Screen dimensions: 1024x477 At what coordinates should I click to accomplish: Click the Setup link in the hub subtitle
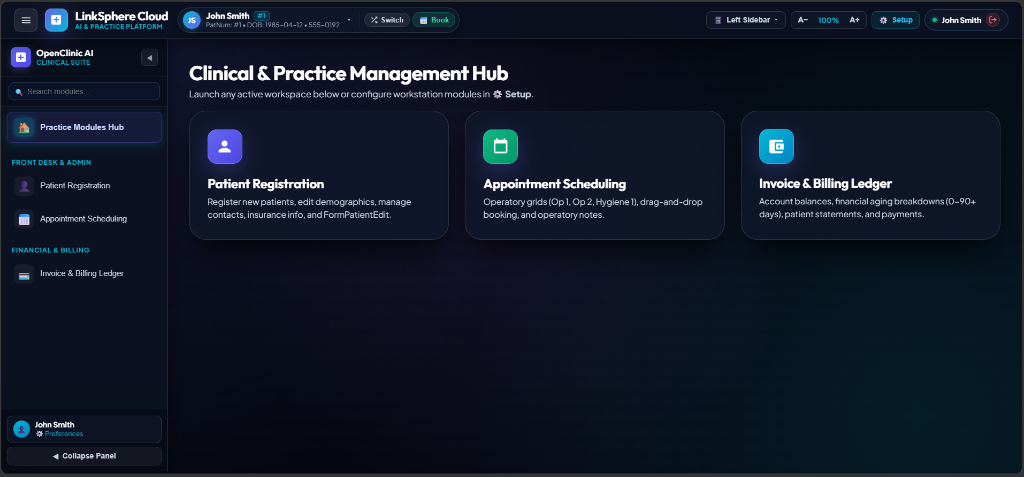pos(513,94)
